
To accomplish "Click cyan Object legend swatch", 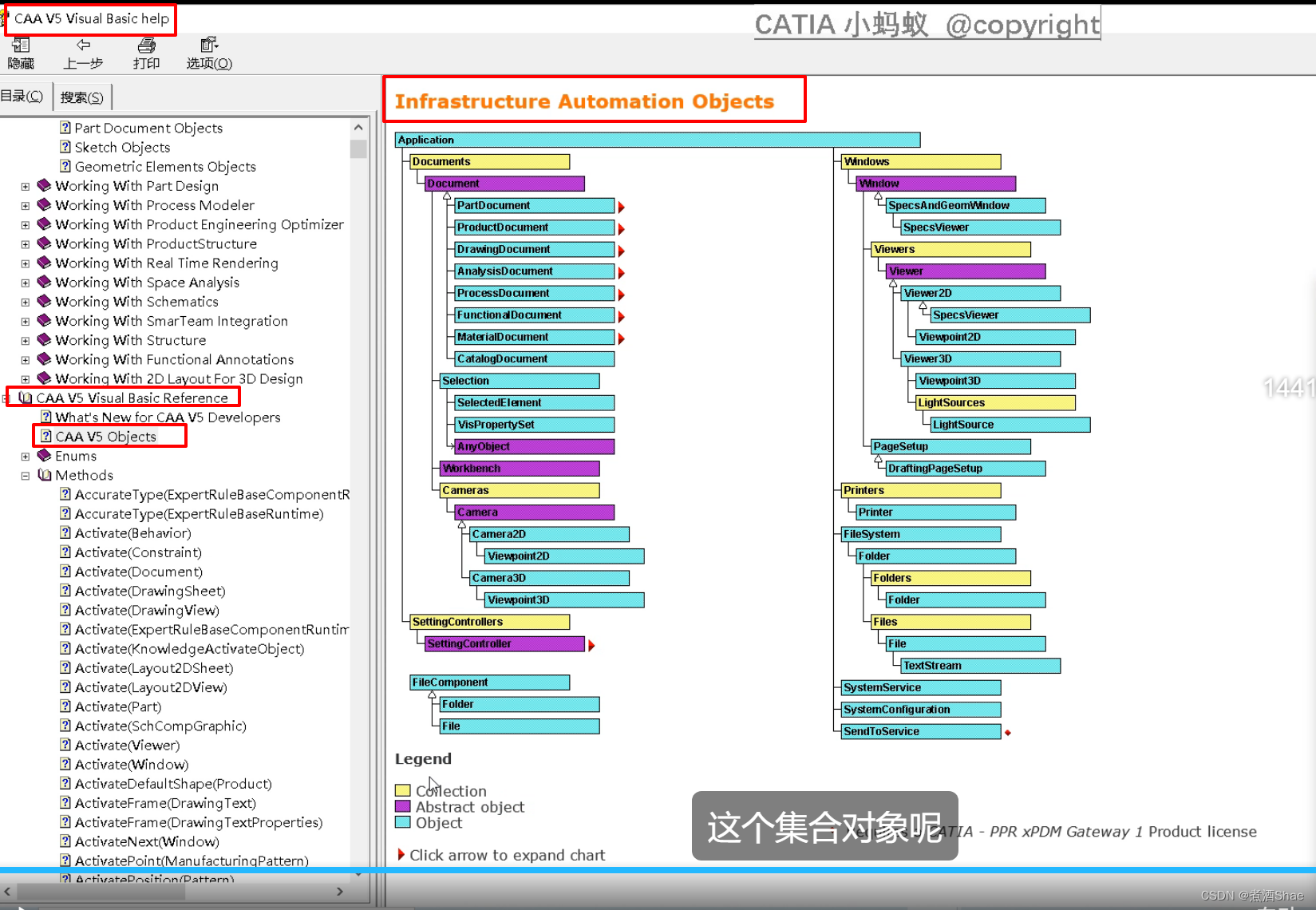I will point(402,822).
